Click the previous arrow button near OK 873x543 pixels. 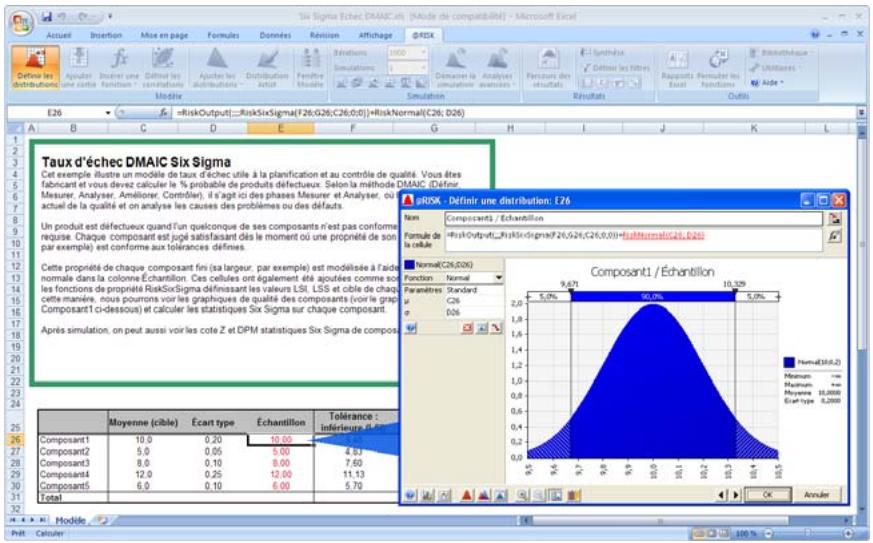tap(722, 494)
